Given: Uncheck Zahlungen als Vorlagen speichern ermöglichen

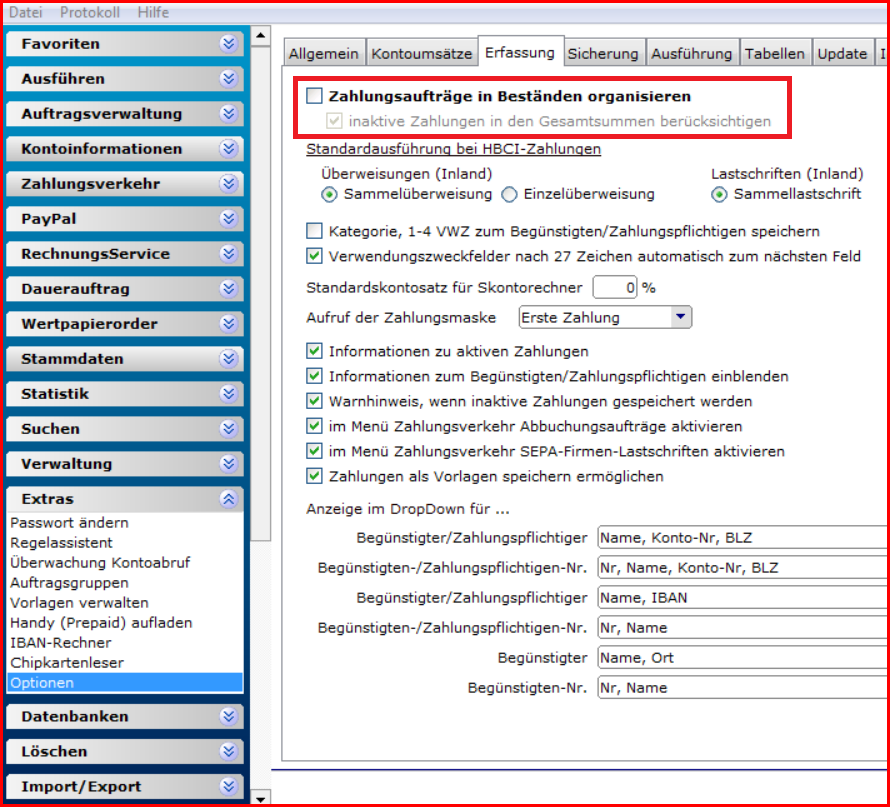Looking at the screenshot, I should click(x=314, y=476).
